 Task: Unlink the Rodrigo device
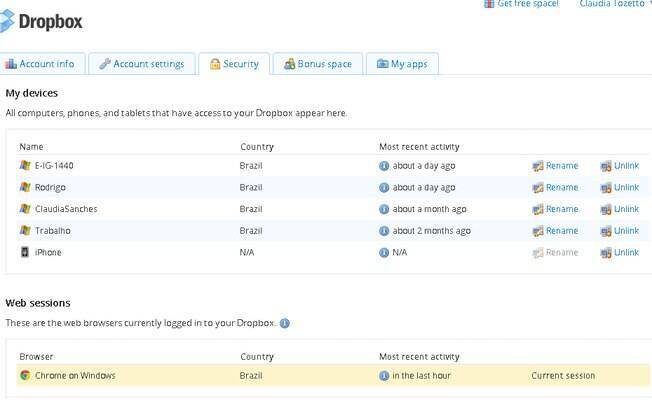[626, 187]
